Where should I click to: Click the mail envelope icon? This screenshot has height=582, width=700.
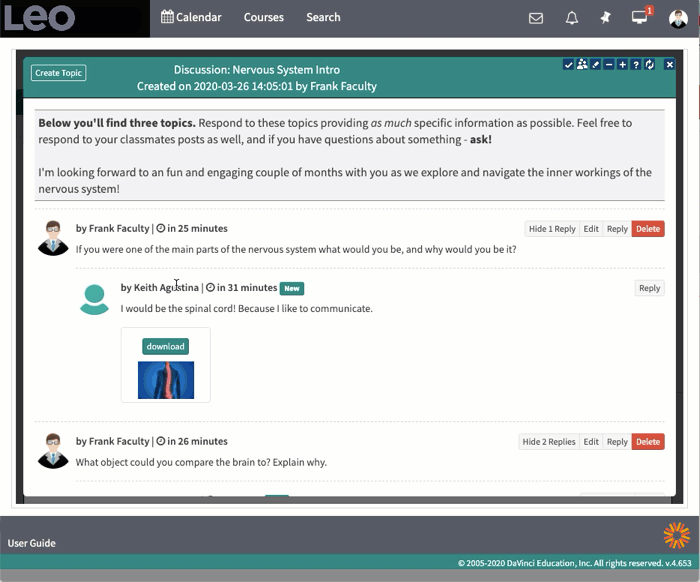tap(536, 18)
